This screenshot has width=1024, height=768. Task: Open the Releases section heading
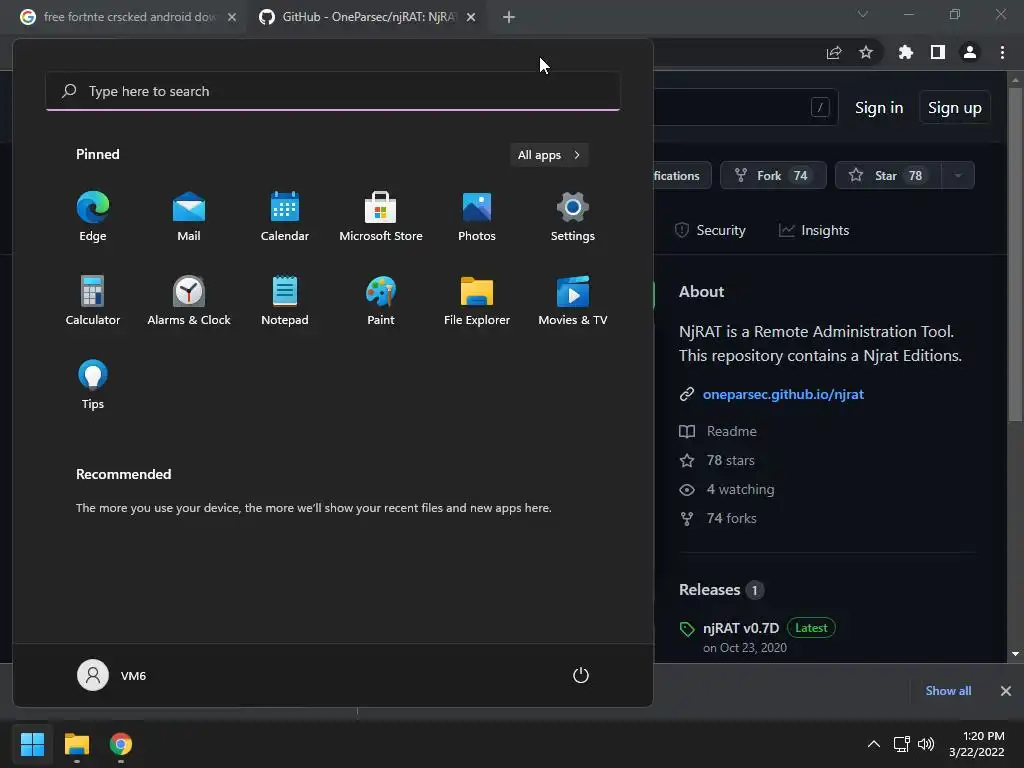[709, 590]
